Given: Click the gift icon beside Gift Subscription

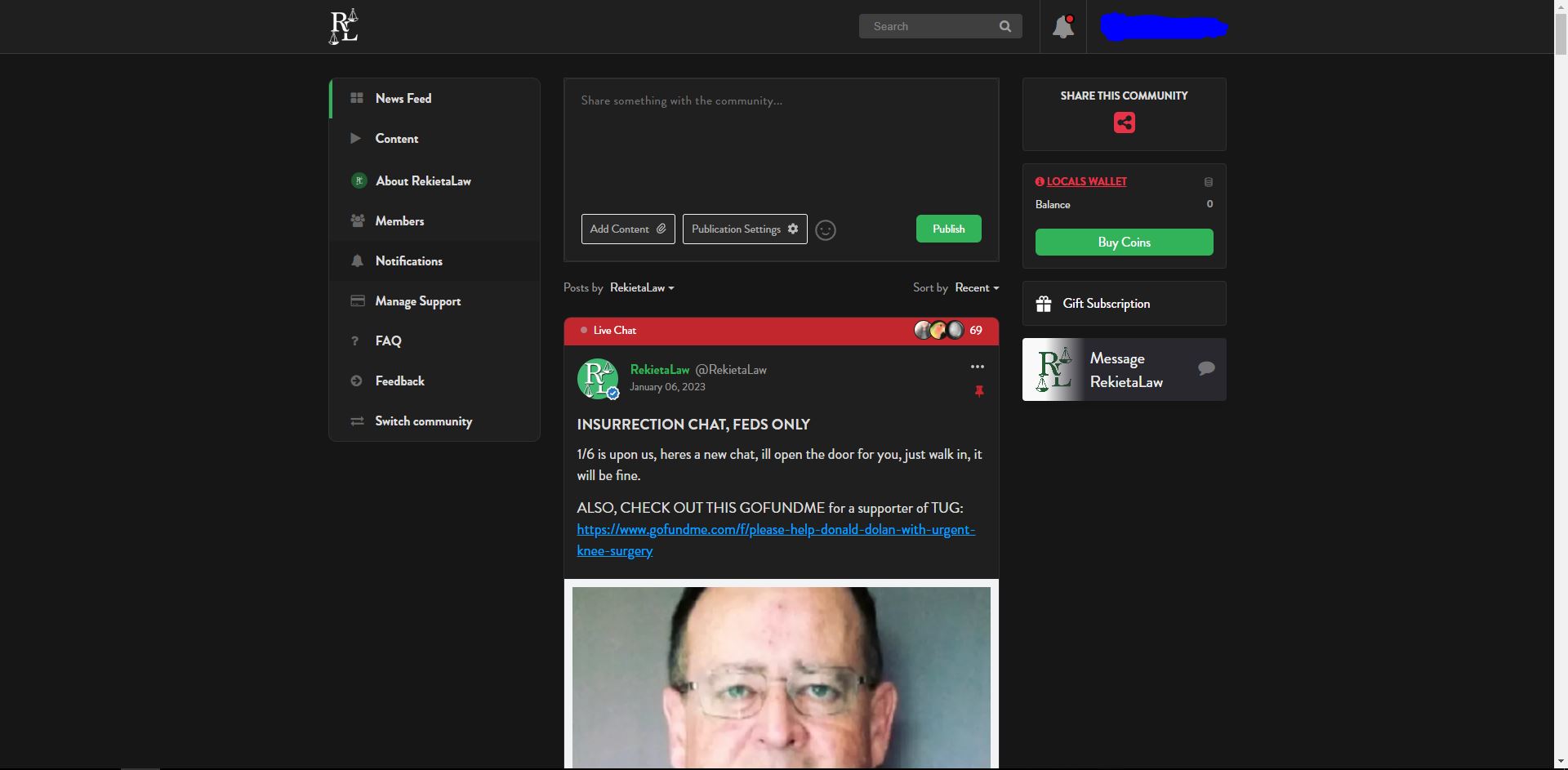Looking at the screenshot, I should 1044,304.
